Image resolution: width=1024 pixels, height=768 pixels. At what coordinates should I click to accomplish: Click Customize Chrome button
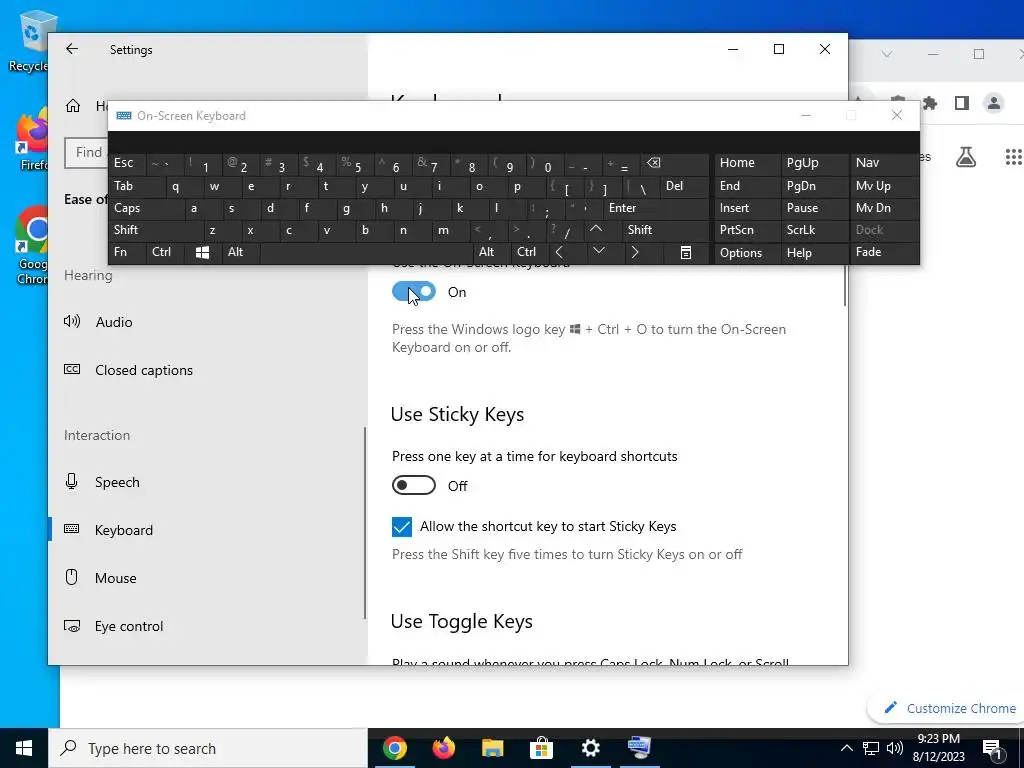tap(948, 708)
